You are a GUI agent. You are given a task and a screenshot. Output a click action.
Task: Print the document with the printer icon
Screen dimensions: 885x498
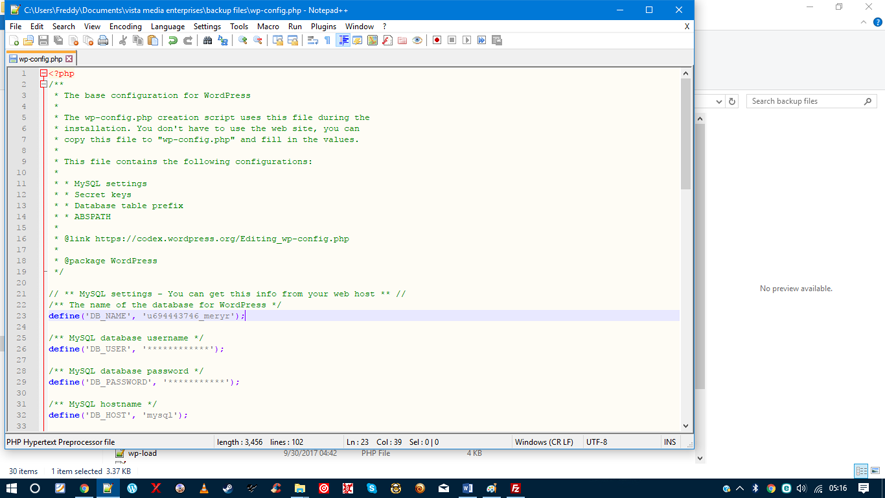click(103, 40)
